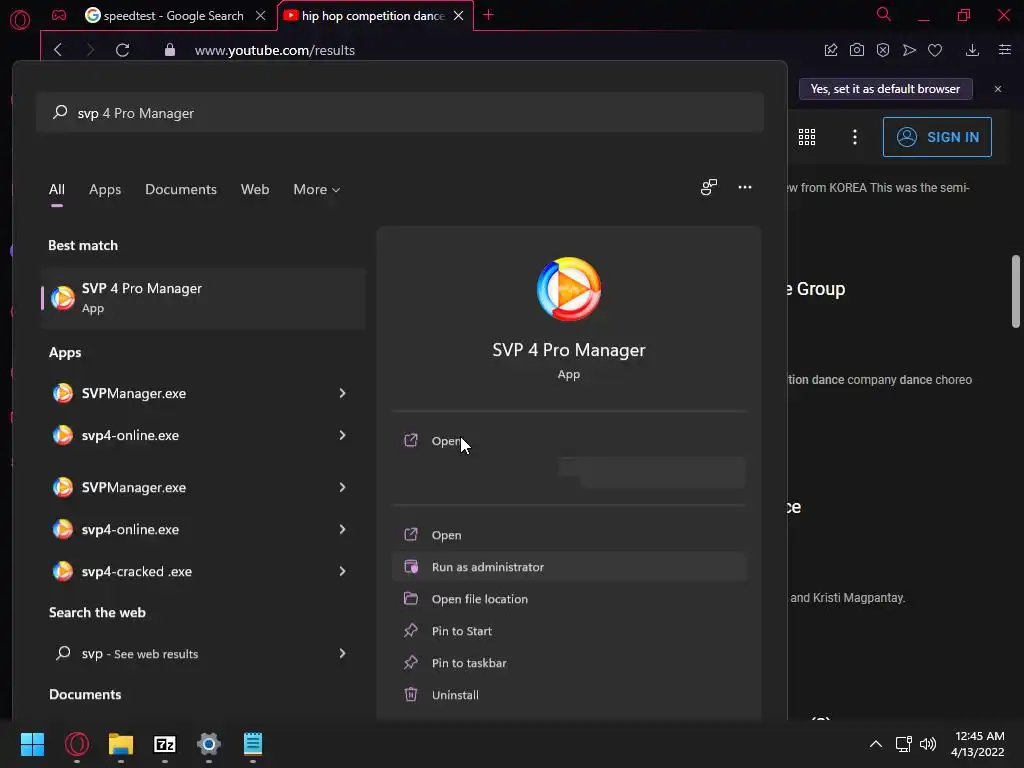Open the Start search options ellipsis
This screenshot has height=768, width=1024.
(745, 187)
